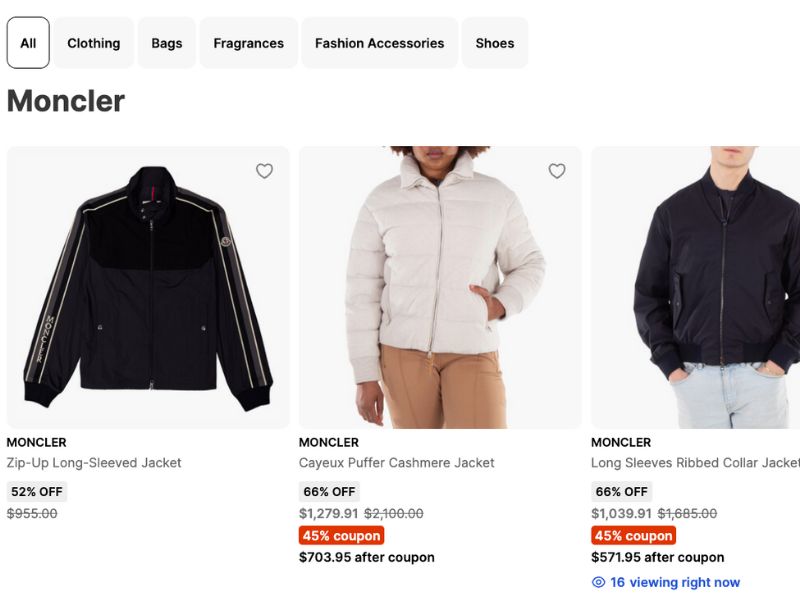The image size is (800, 600).
Task: Click the heart icon on Zip-Up Long-Sleeved Jacket
Action: point(264,171)
